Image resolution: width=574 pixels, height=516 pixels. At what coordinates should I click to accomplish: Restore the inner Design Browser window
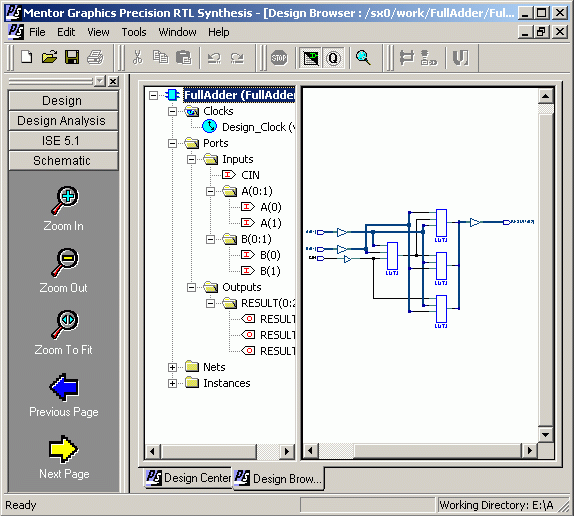pyautogui.click(x=541, y=32)
